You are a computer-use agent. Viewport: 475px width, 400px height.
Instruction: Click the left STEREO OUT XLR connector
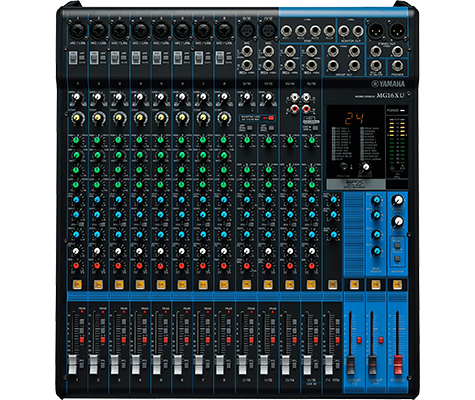376,31
